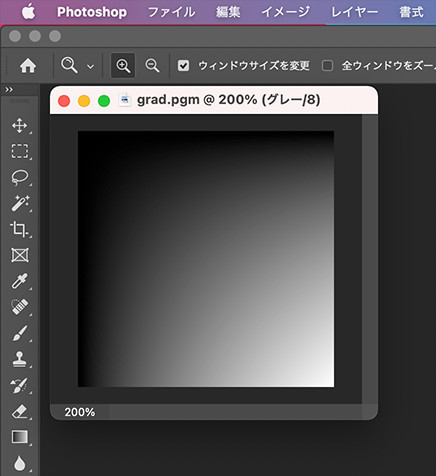Open the Apple menu
The width and height of the screenshot is (436, 476).
tap(28, 12)
